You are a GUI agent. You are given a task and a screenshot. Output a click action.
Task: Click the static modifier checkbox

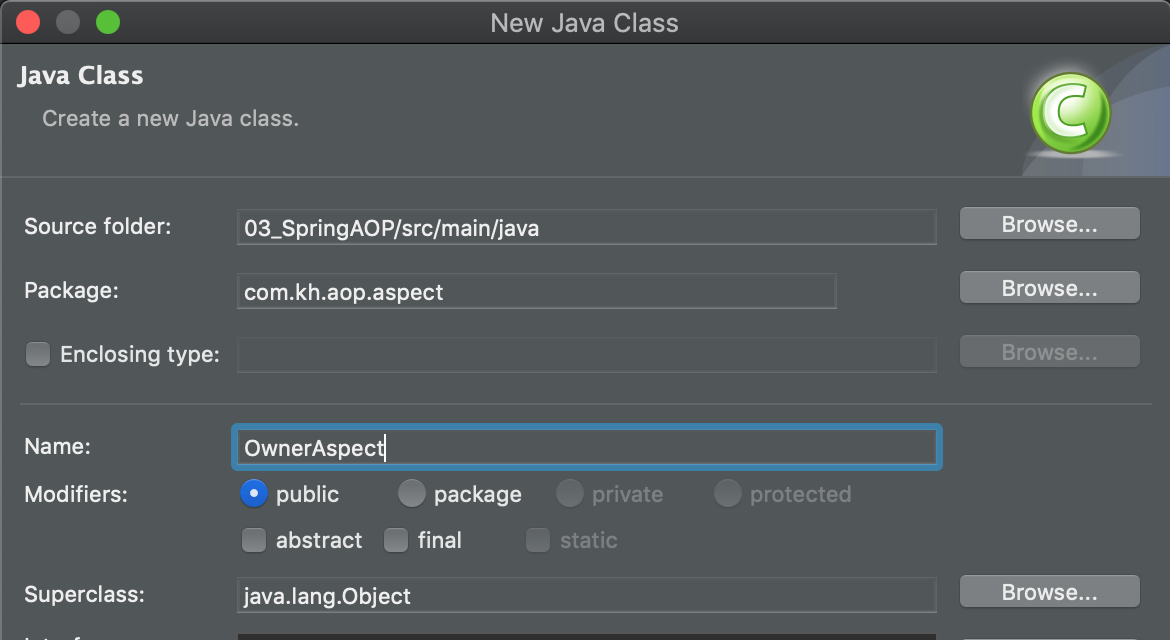coord(537,540)
